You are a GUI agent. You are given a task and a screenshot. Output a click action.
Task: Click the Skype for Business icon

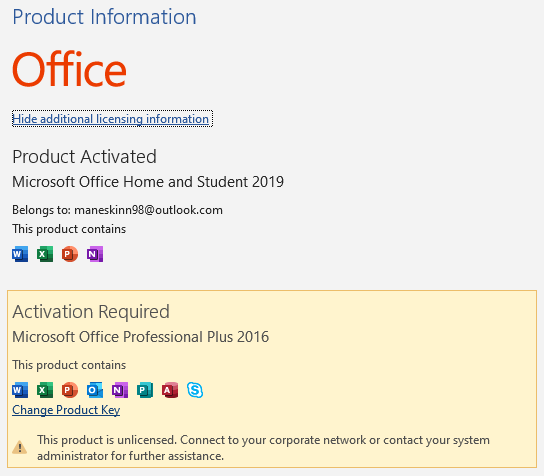click(195, 390)
